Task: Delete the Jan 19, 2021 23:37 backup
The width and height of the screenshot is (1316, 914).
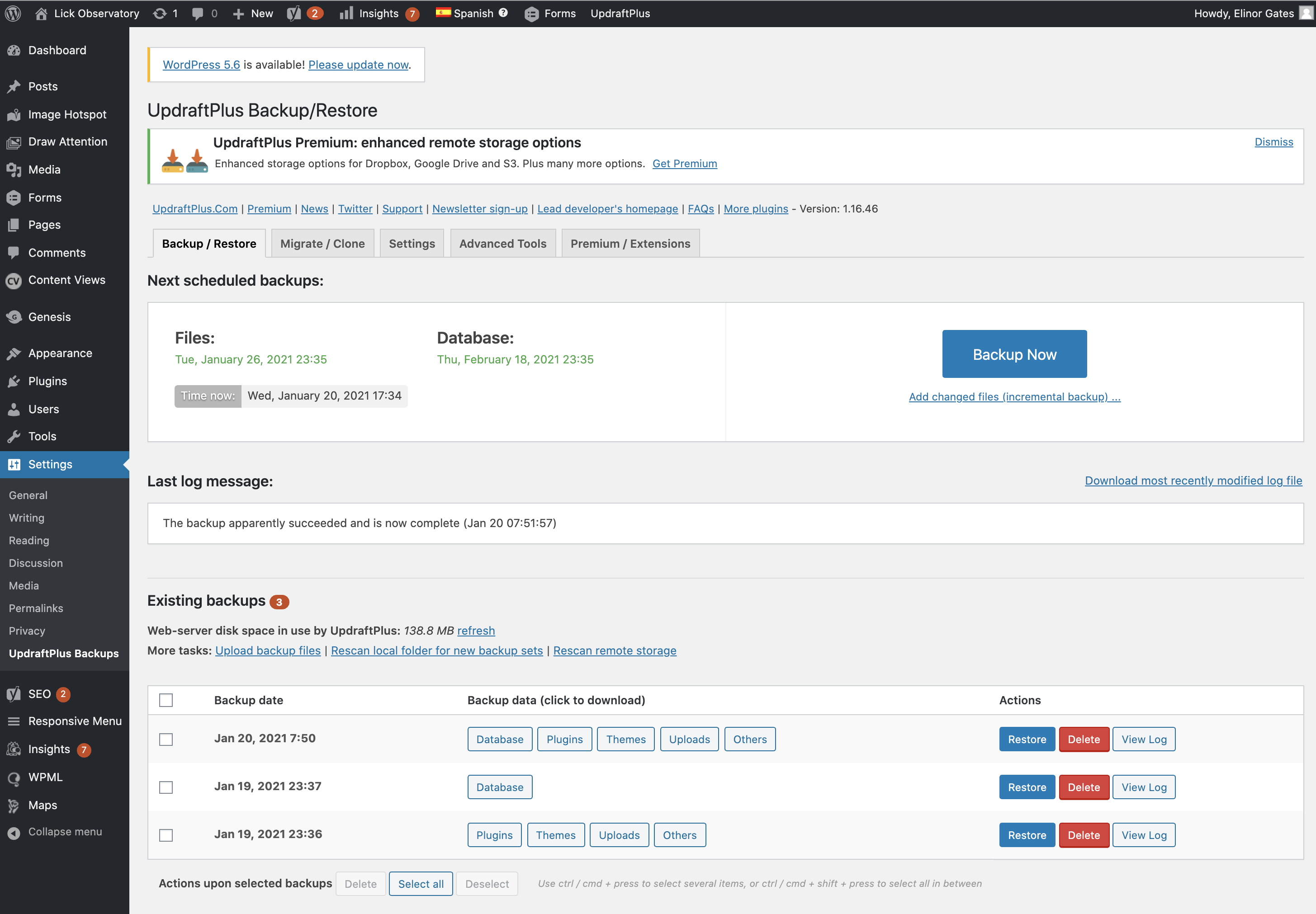Action: 1084,787
